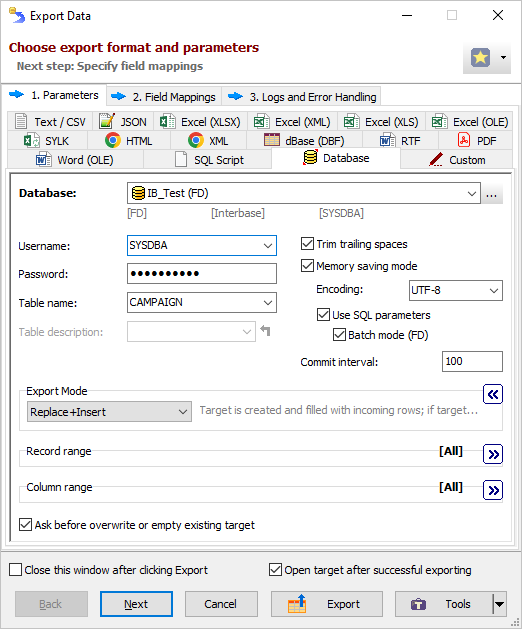Select the PDF format tab
The image size is (522, 629).
pos(476,141)
